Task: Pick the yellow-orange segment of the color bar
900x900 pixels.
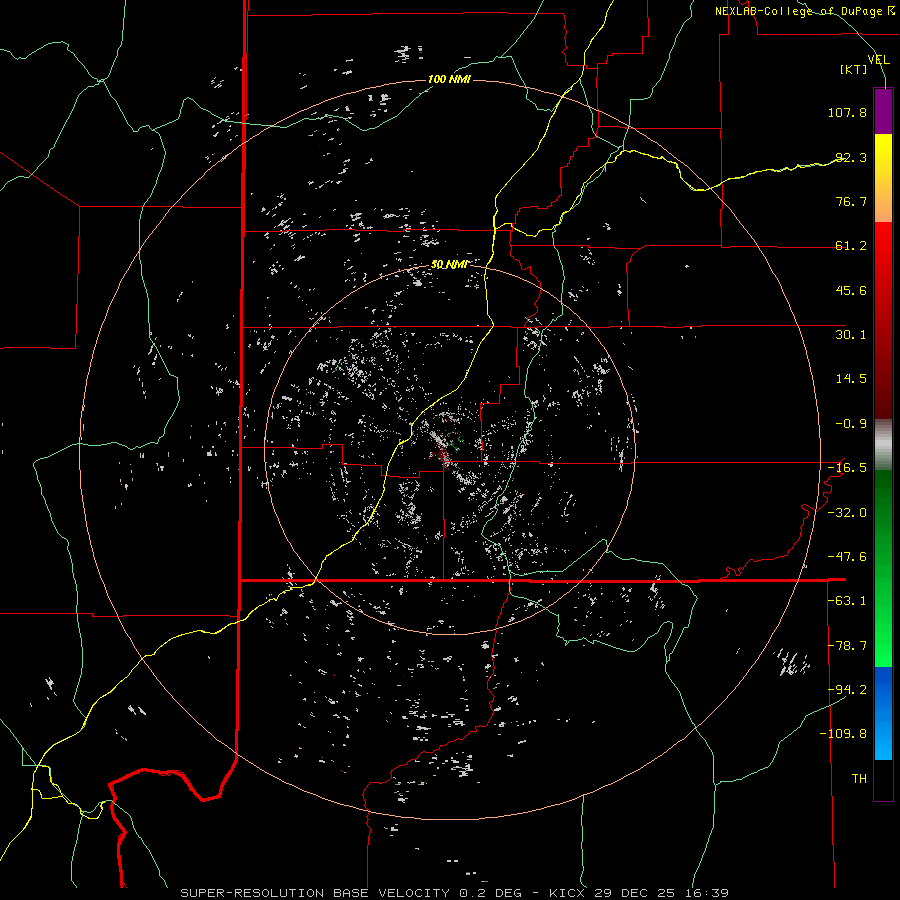Action: point(883,178)
